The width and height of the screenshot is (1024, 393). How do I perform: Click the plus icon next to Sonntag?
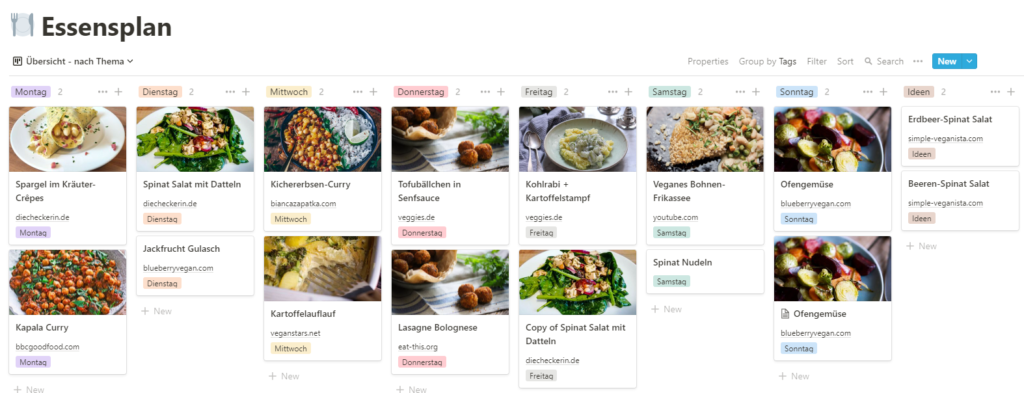click(883, 92)
